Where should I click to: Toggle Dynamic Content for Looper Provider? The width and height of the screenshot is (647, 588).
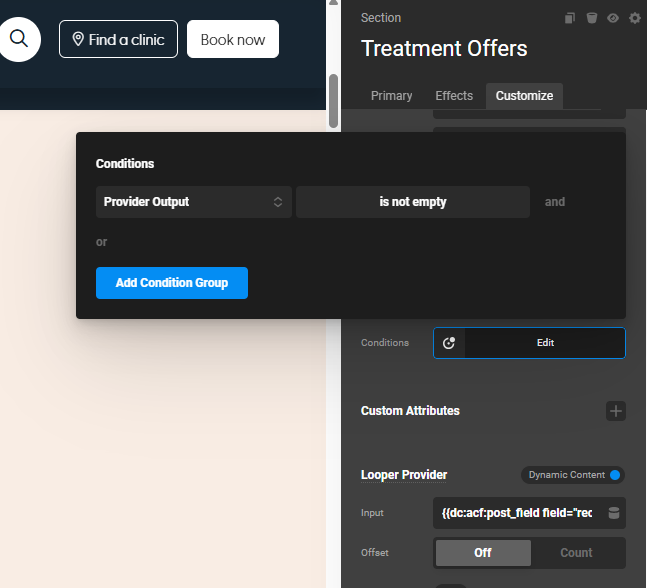pyautogui.click(x=615, y=475)
